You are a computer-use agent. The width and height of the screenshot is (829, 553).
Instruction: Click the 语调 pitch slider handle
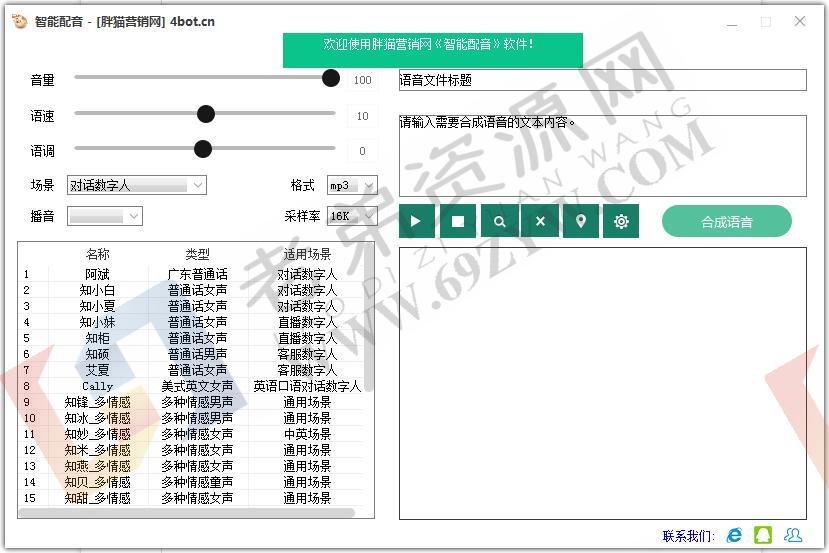tap(202, 149)
